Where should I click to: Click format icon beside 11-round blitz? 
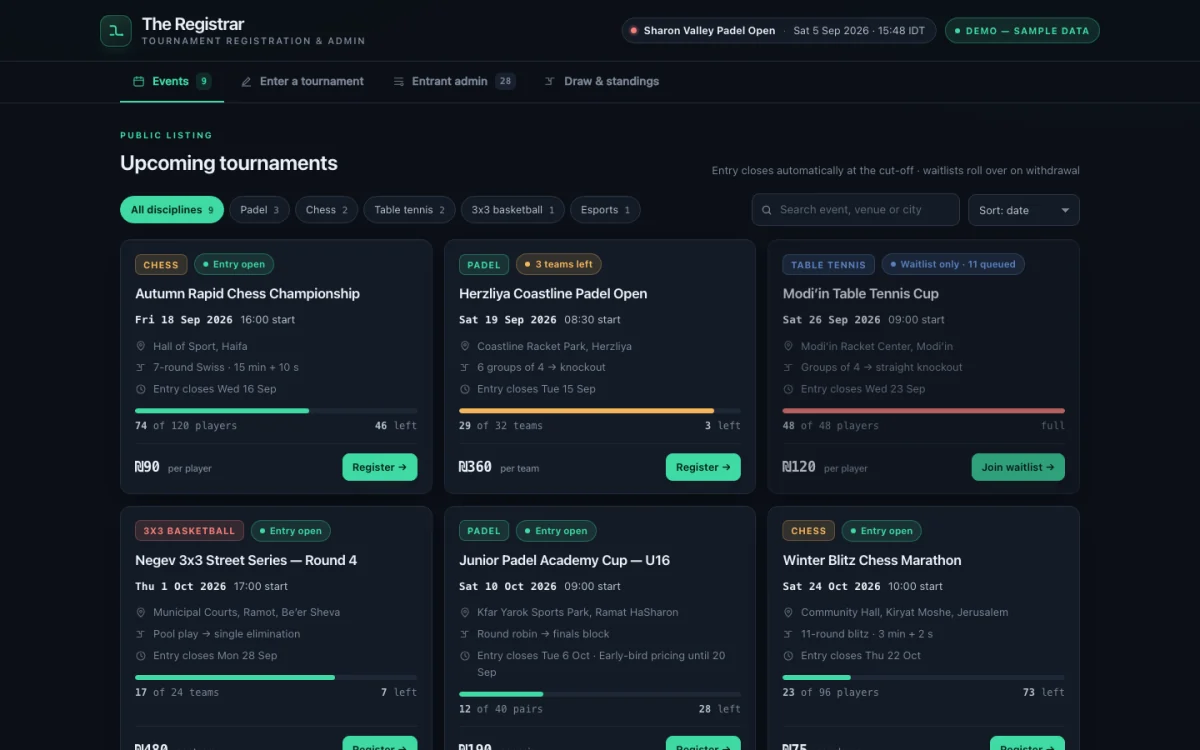point(789,634)
